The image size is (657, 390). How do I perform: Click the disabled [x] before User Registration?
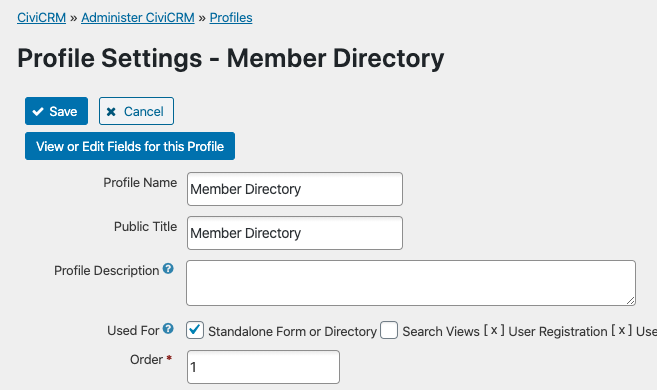[494, 331]
